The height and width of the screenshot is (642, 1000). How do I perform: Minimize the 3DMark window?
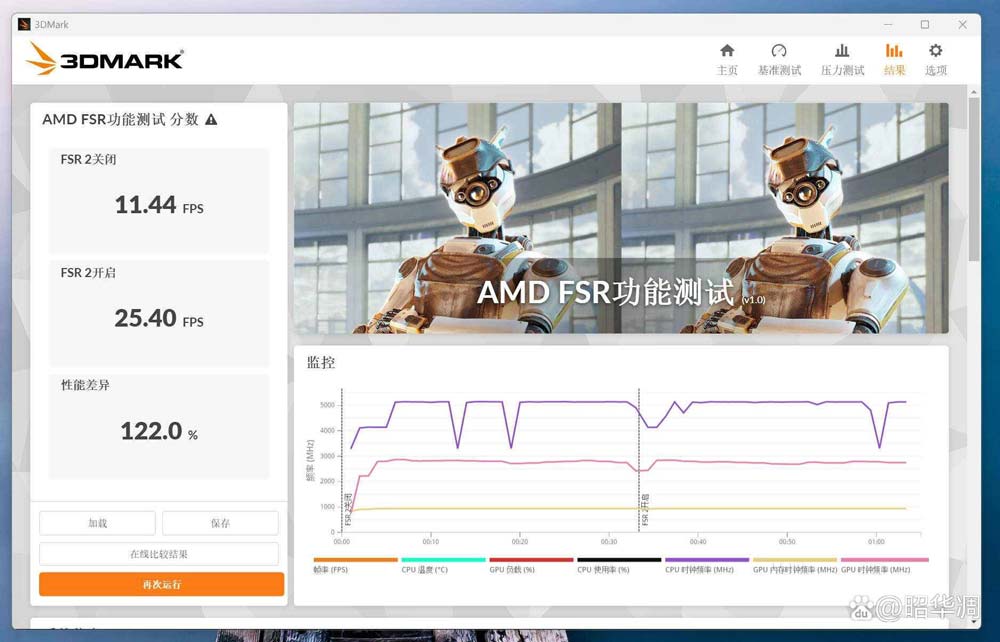[888, 24]
